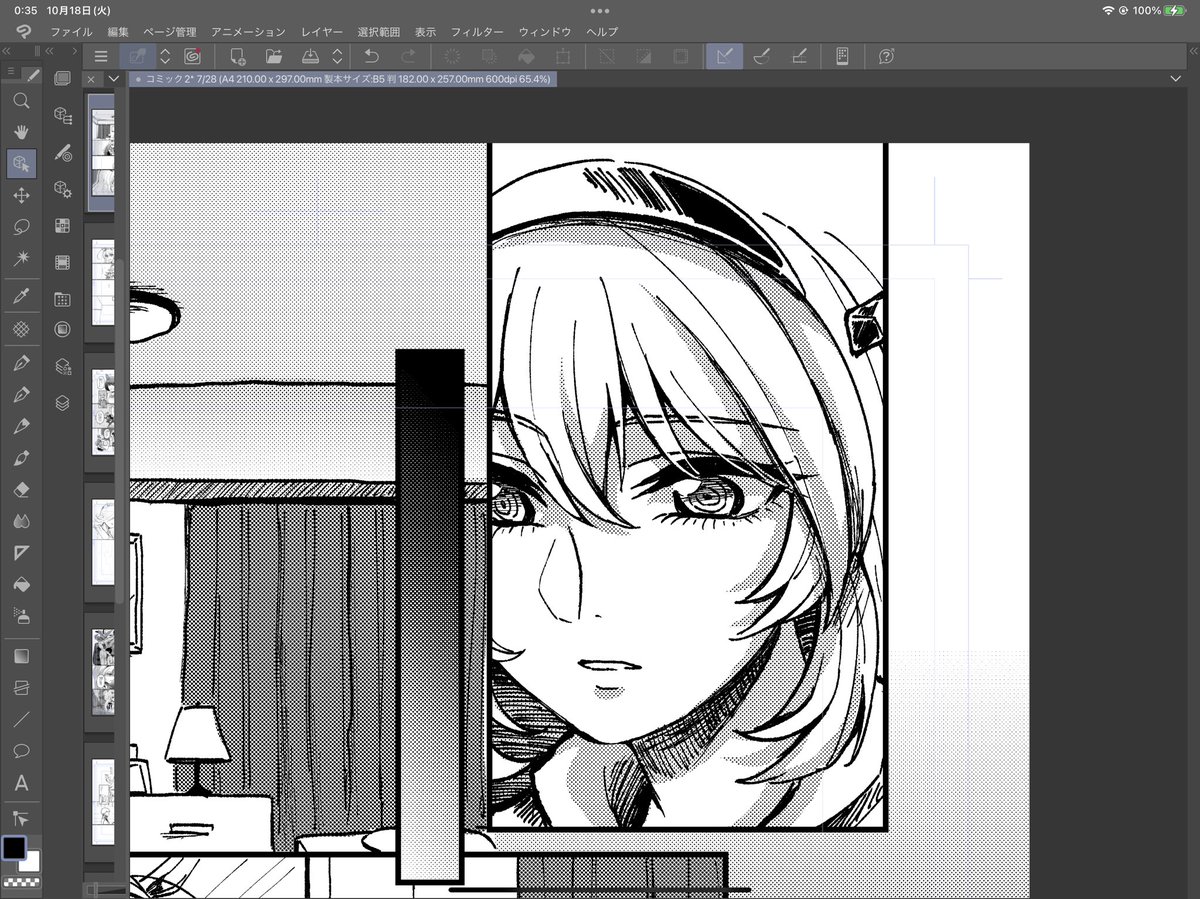Create a new document with page-plus icon
The height and width of the screenshot is (899, 1200).
pos(238,57)
